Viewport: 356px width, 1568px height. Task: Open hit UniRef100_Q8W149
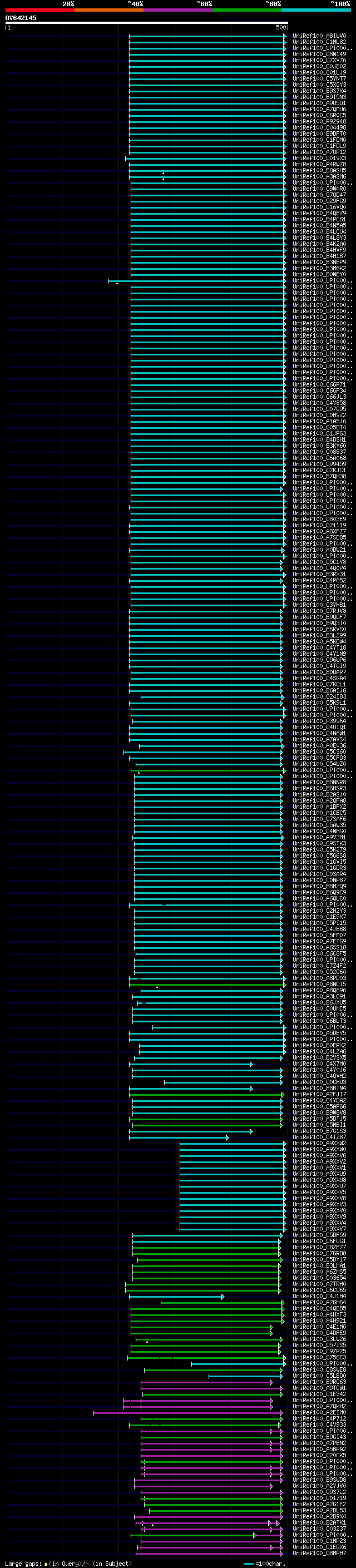click(319, 54)
